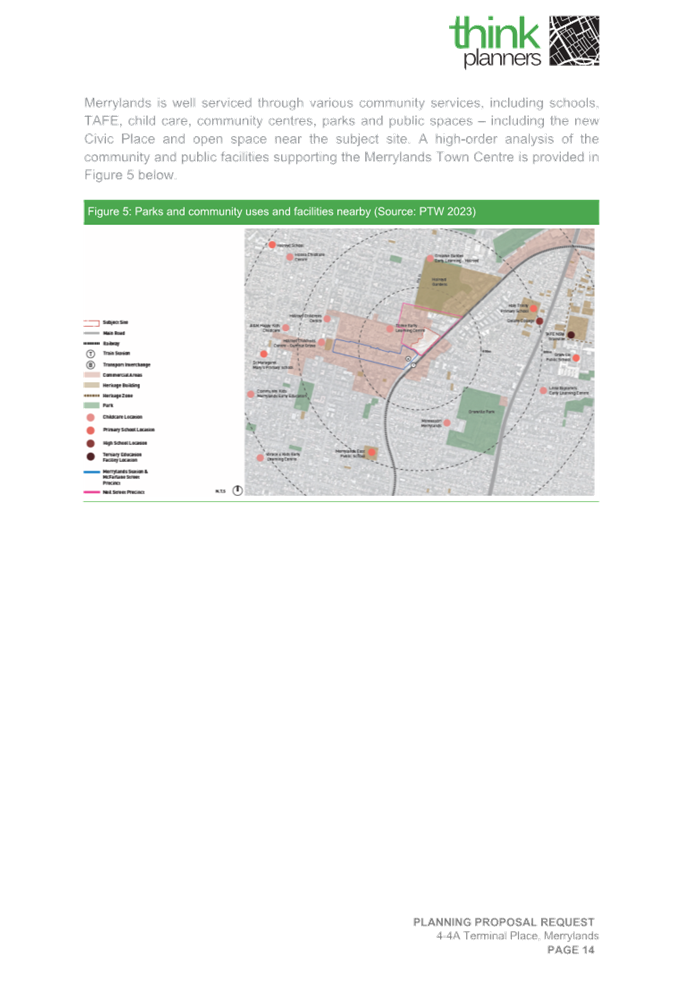Click the Childcare Location legend dot
The image size is (682, 989).
click(90, 418)
